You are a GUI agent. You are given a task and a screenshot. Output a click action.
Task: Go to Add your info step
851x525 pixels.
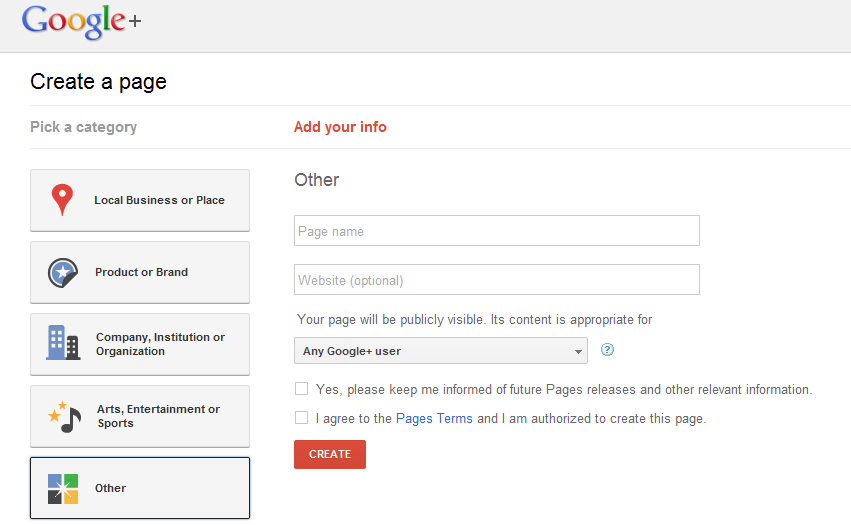pyautogui.click(x=340, y=127)
